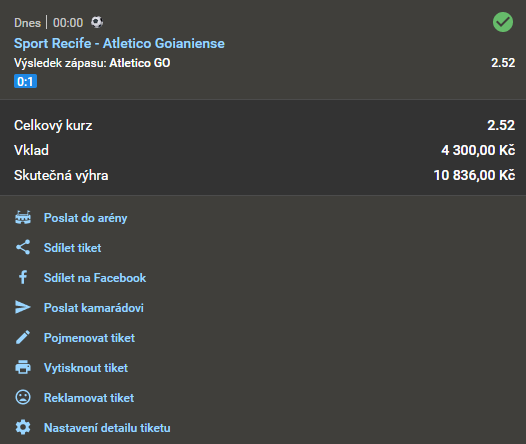Viewport: 526px width, 444px height.
Task: Choose Vytisknout tiket entry
Action: (86, 368)
